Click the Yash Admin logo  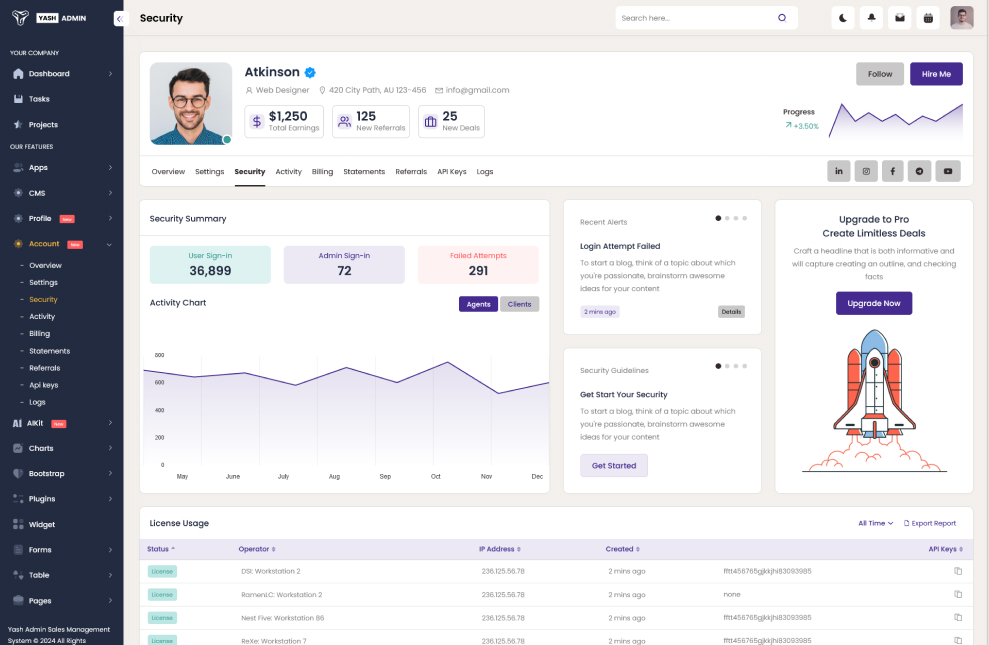coord(49,18)
